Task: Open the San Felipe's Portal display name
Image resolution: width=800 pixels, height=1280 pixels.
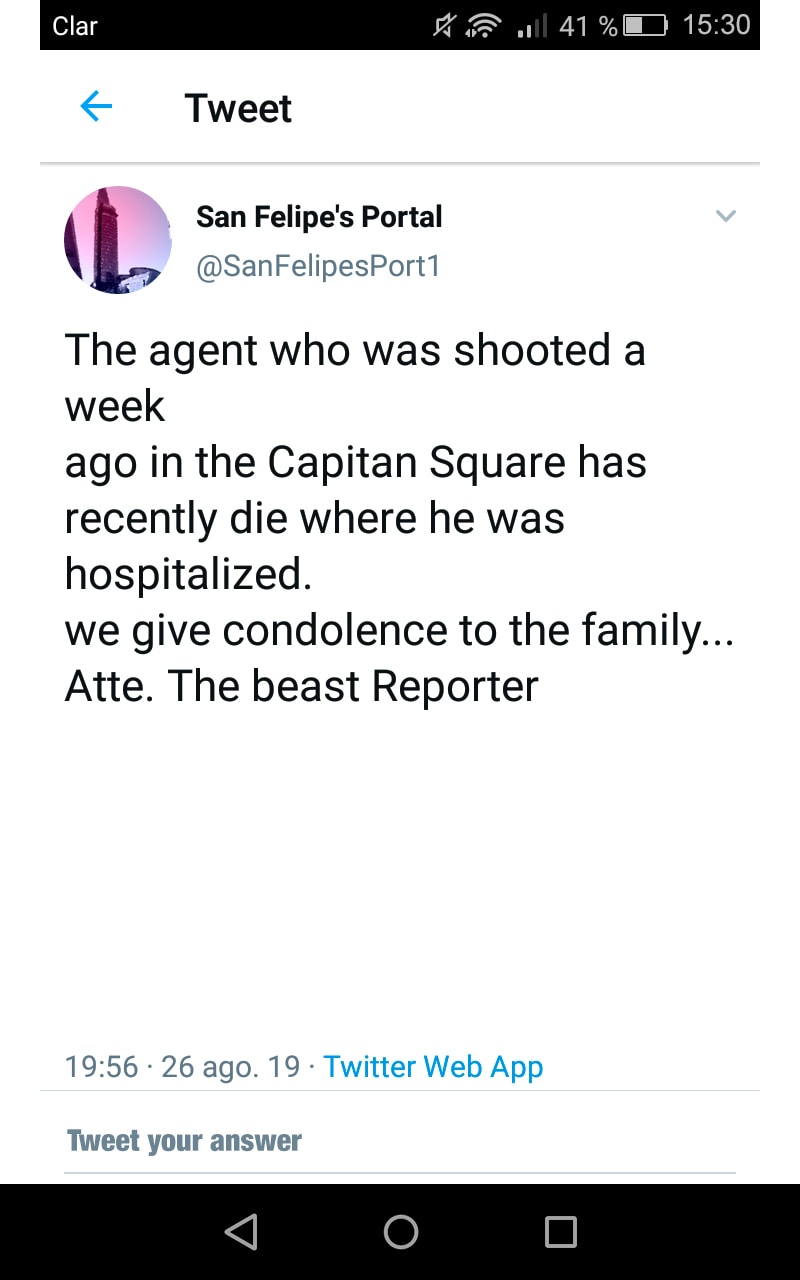Action: [x=319, y=216]
